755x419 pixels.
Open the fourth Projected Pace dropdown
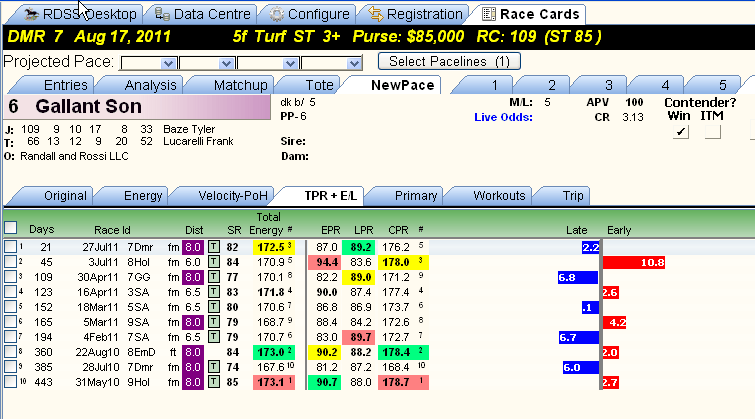(354, 64)
